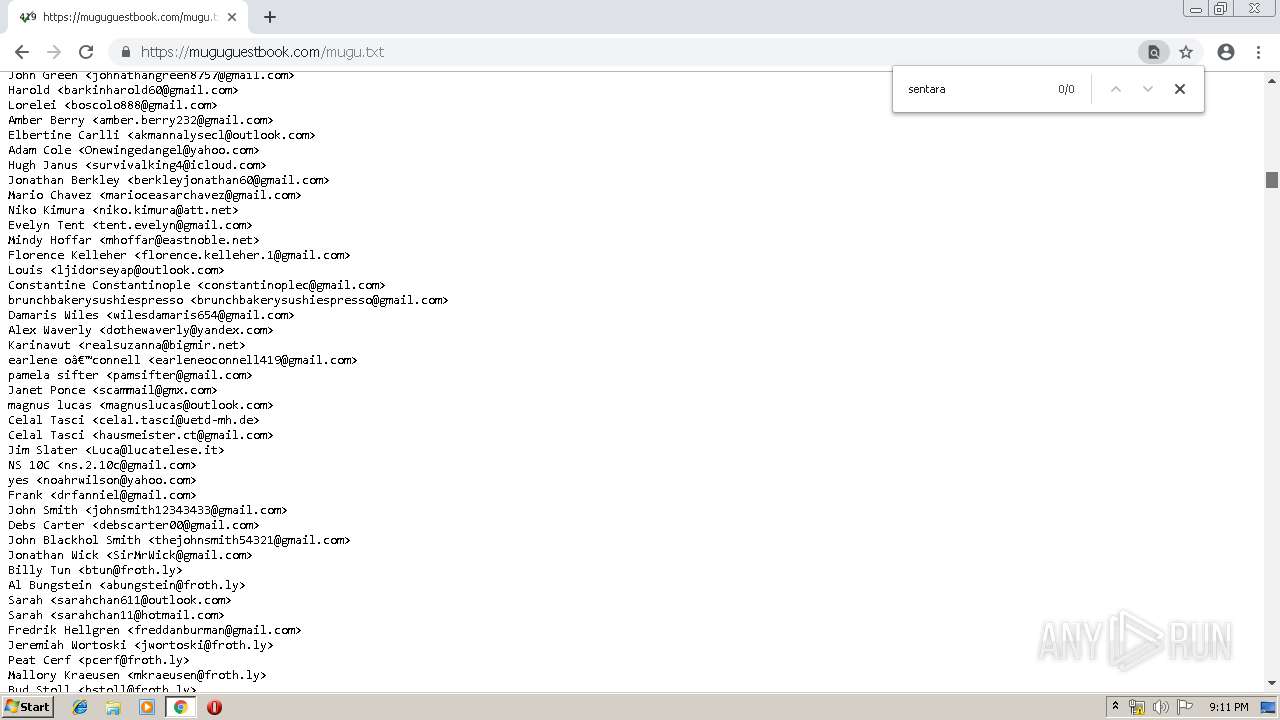Click the 'Debs Carter' line
This screenshot has width=1280, height=720.
pos(134,525)
